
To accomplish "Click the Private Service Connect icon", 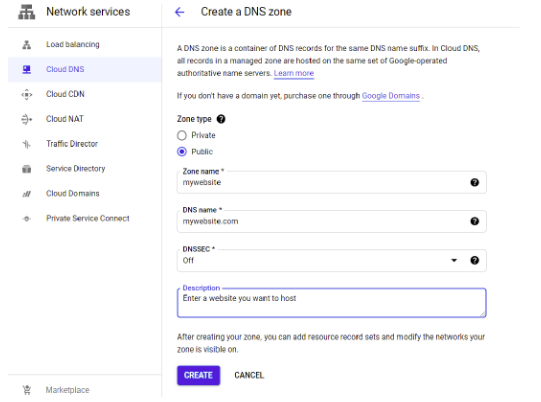I will pos(27,218).
